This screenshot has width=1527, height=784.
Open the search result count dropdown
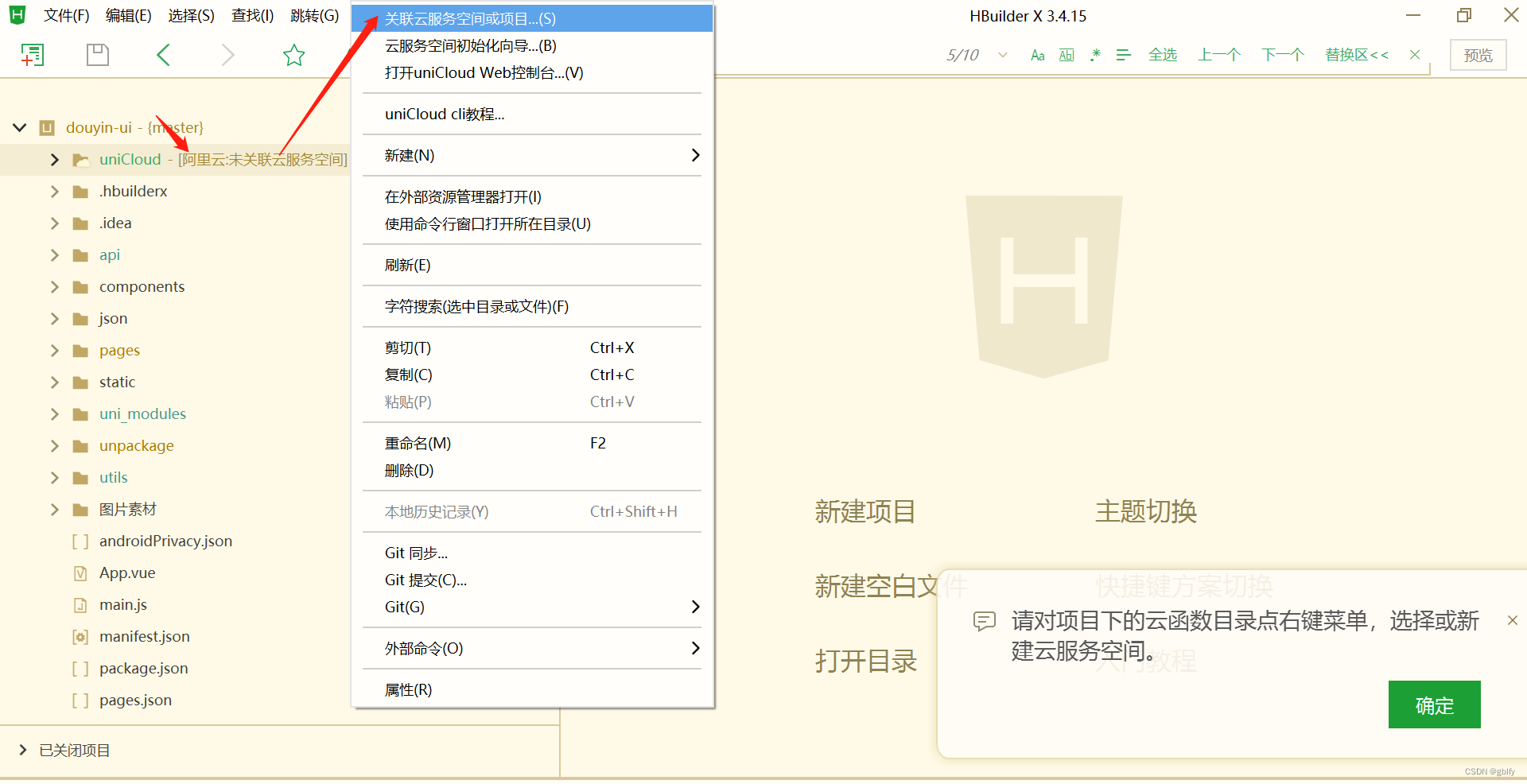[x=1003, y=55]
